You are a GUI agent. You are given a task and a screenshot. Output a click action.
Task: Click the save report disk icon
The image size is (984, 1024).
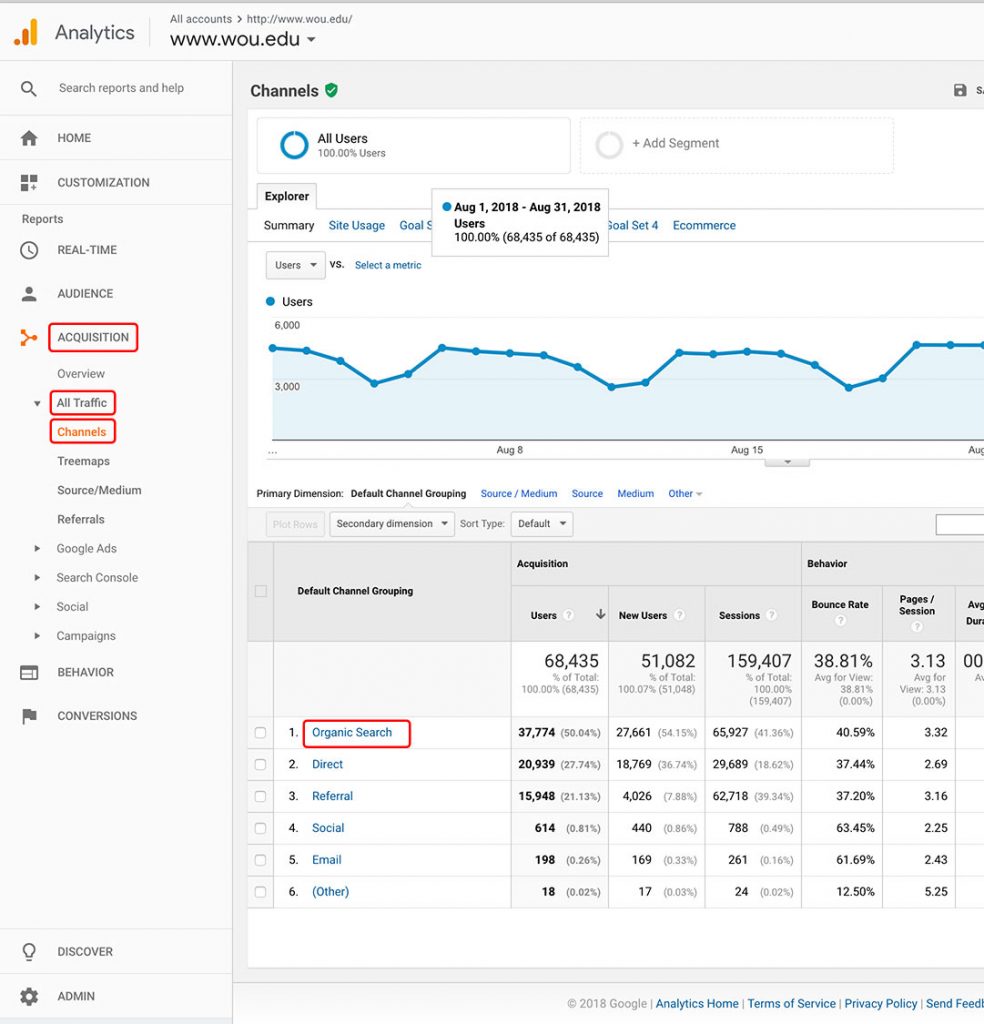[x=960, y=90]
